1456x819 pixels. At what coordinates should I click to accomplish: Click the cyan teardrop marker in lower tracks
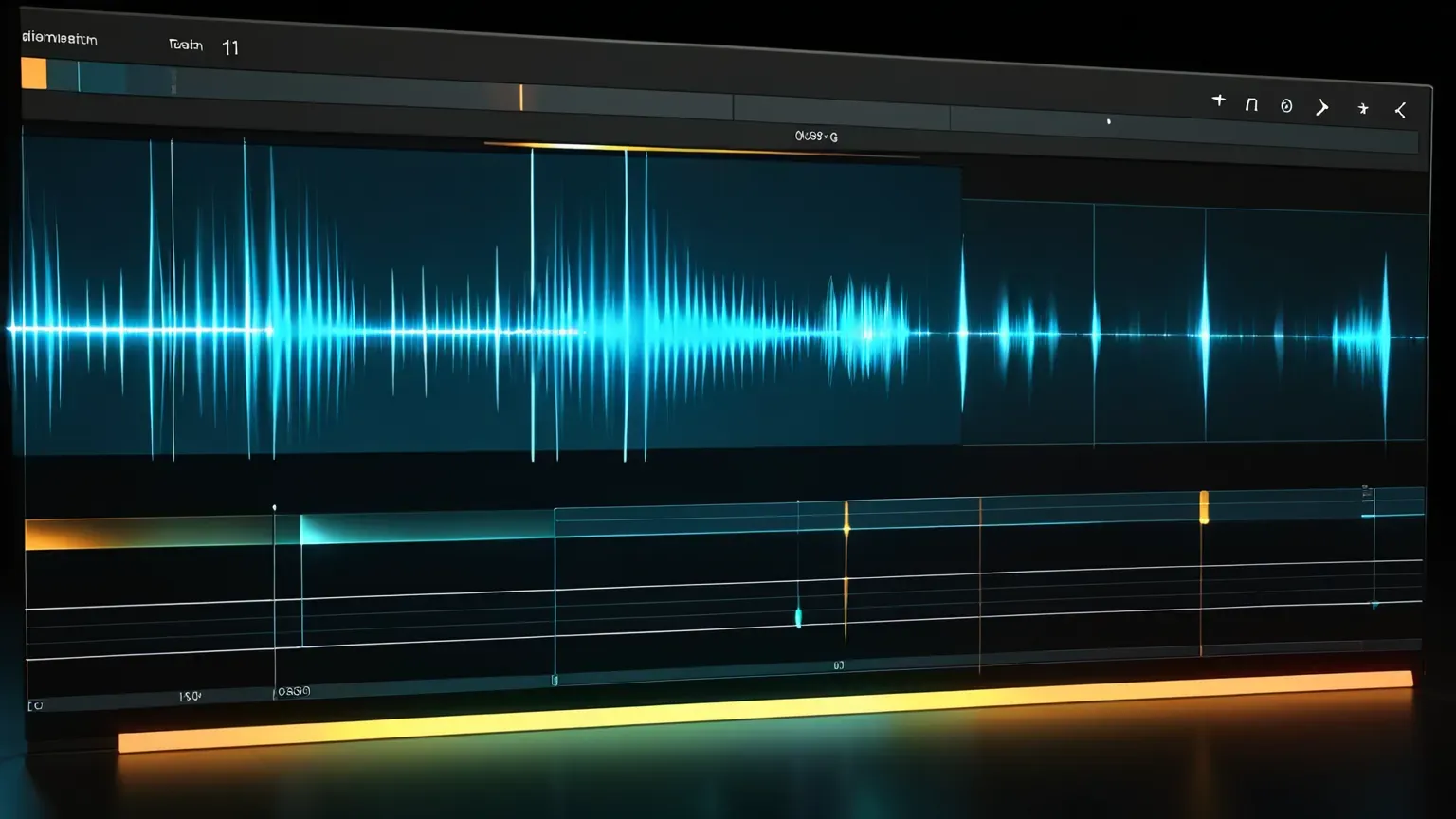[x=798, y=618]
